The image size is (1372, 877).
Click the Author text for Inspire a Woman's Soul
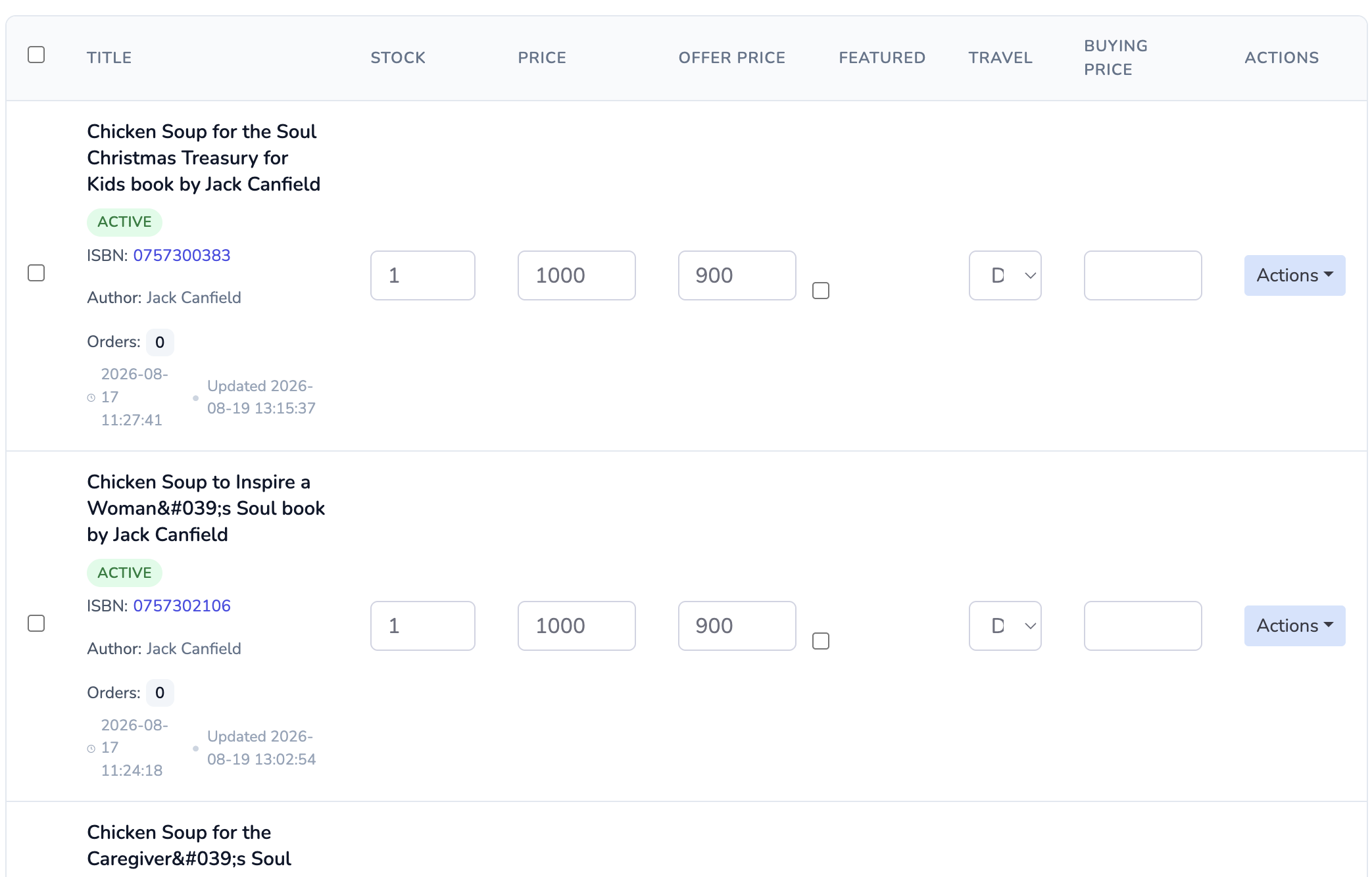click(164, 649)
